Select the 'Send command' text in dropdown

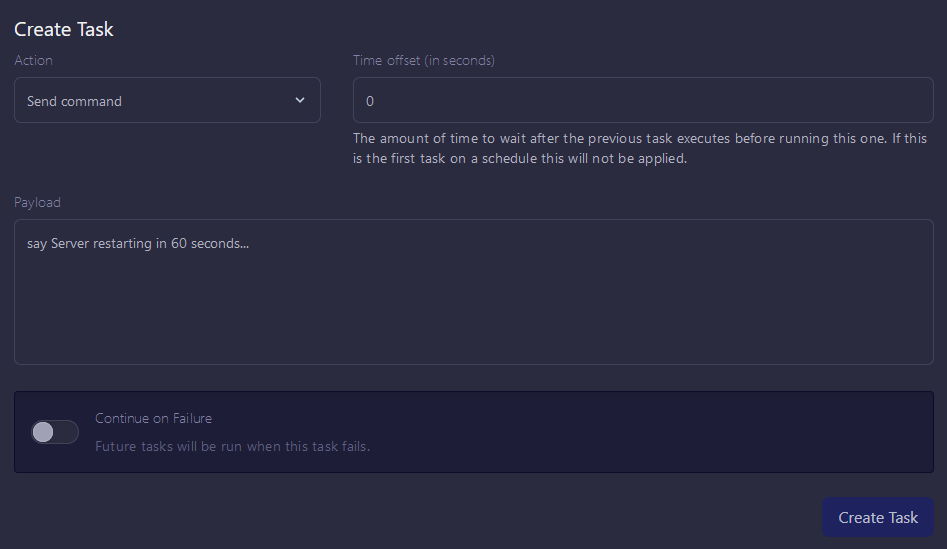(x=75, y=101)
